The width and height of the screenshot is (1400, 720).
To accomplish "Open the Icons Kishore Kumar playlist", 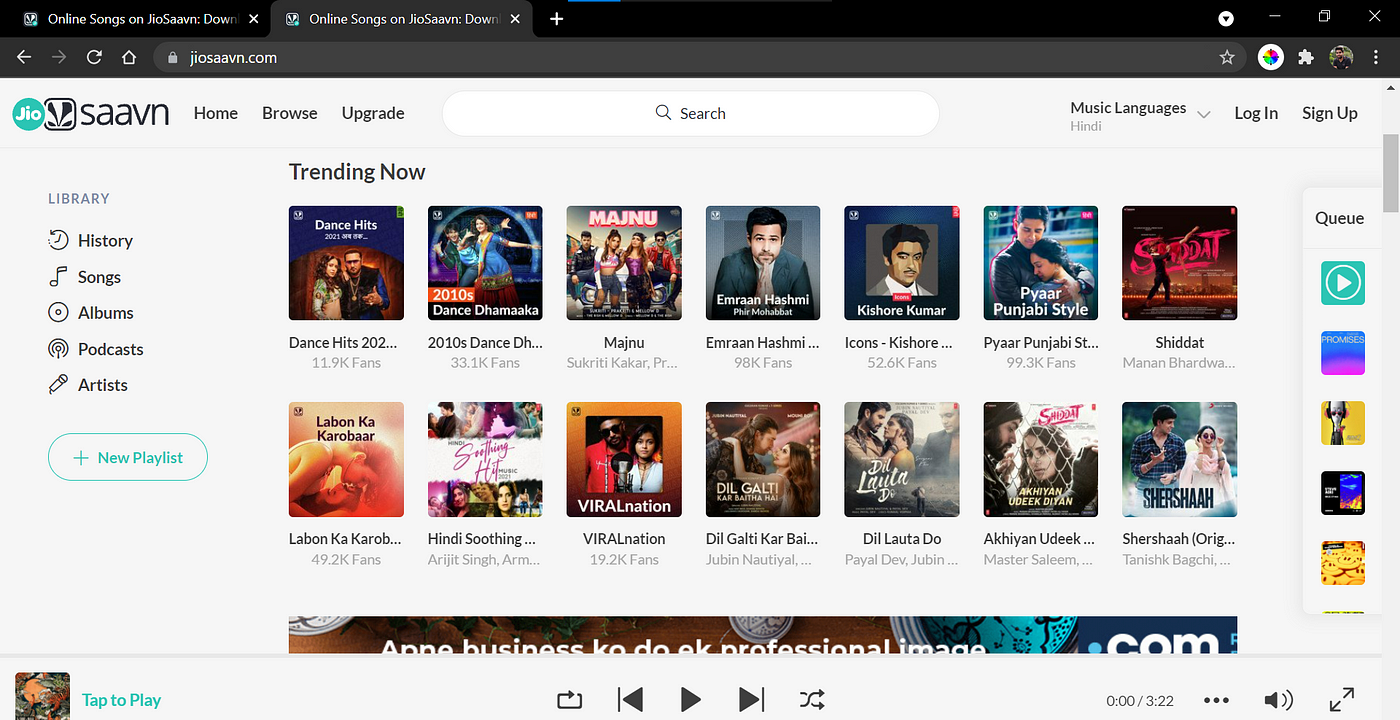I will coord(902,263).
